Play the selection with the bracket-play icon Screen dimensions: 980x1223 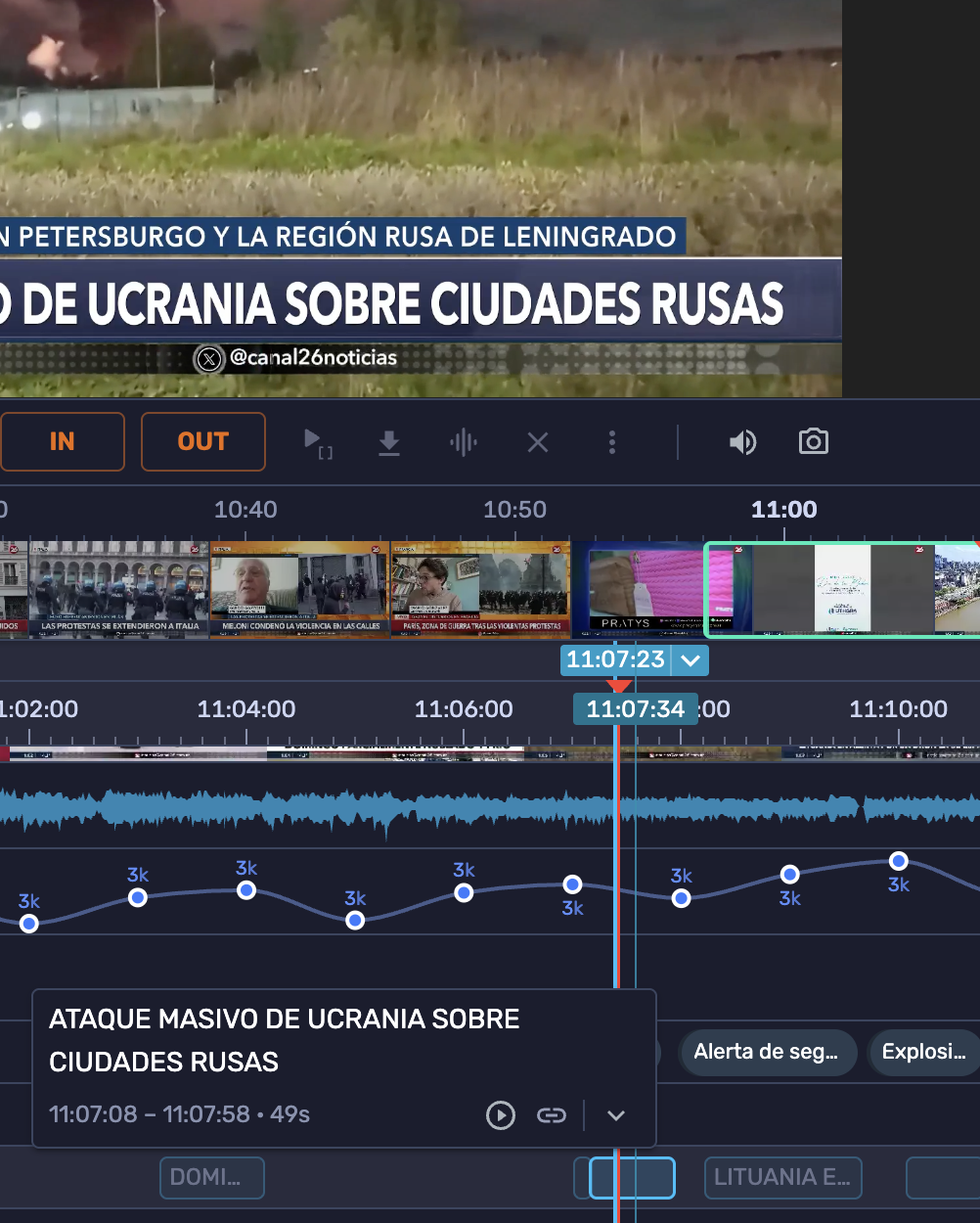pos(317,442)
